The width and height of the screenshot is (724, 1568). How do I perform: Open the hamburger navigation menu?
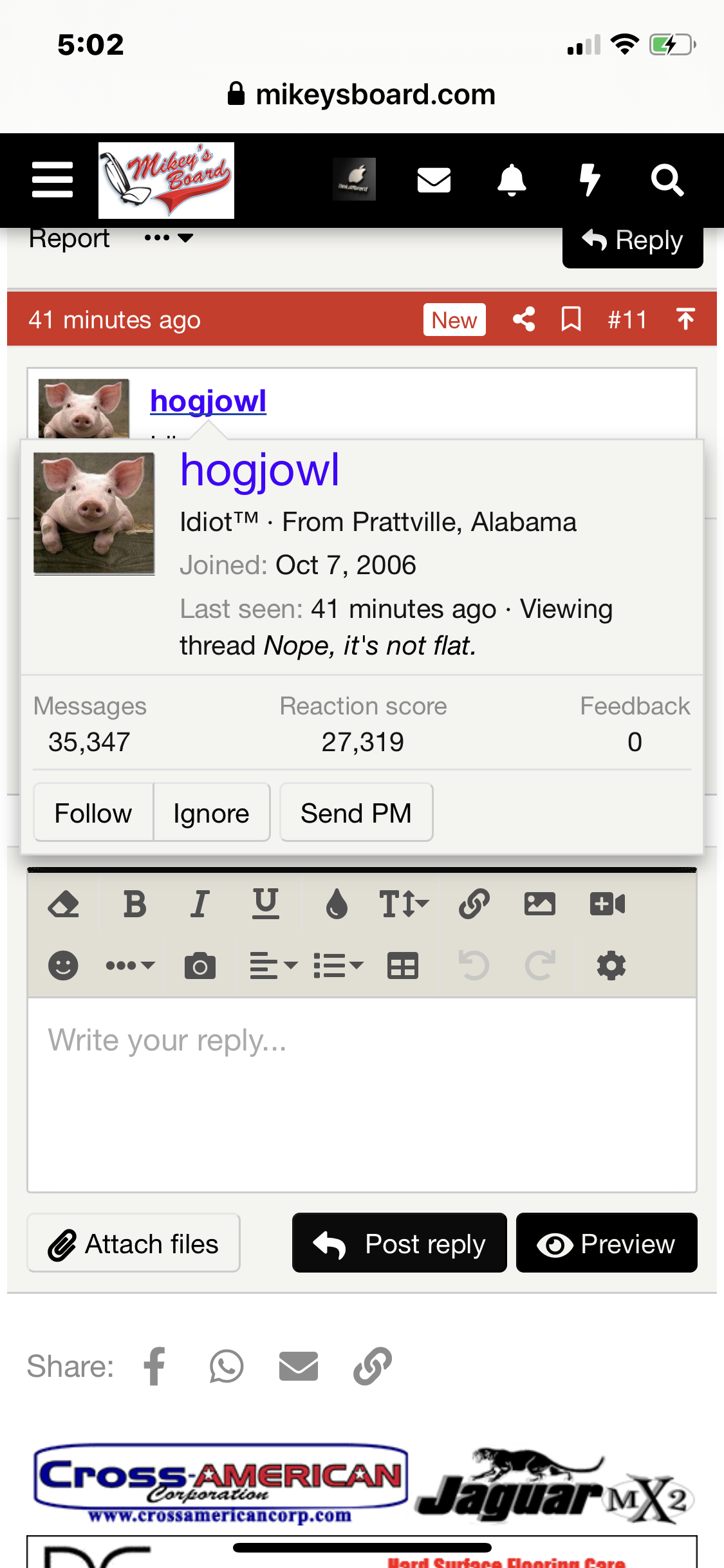point(52,180)
